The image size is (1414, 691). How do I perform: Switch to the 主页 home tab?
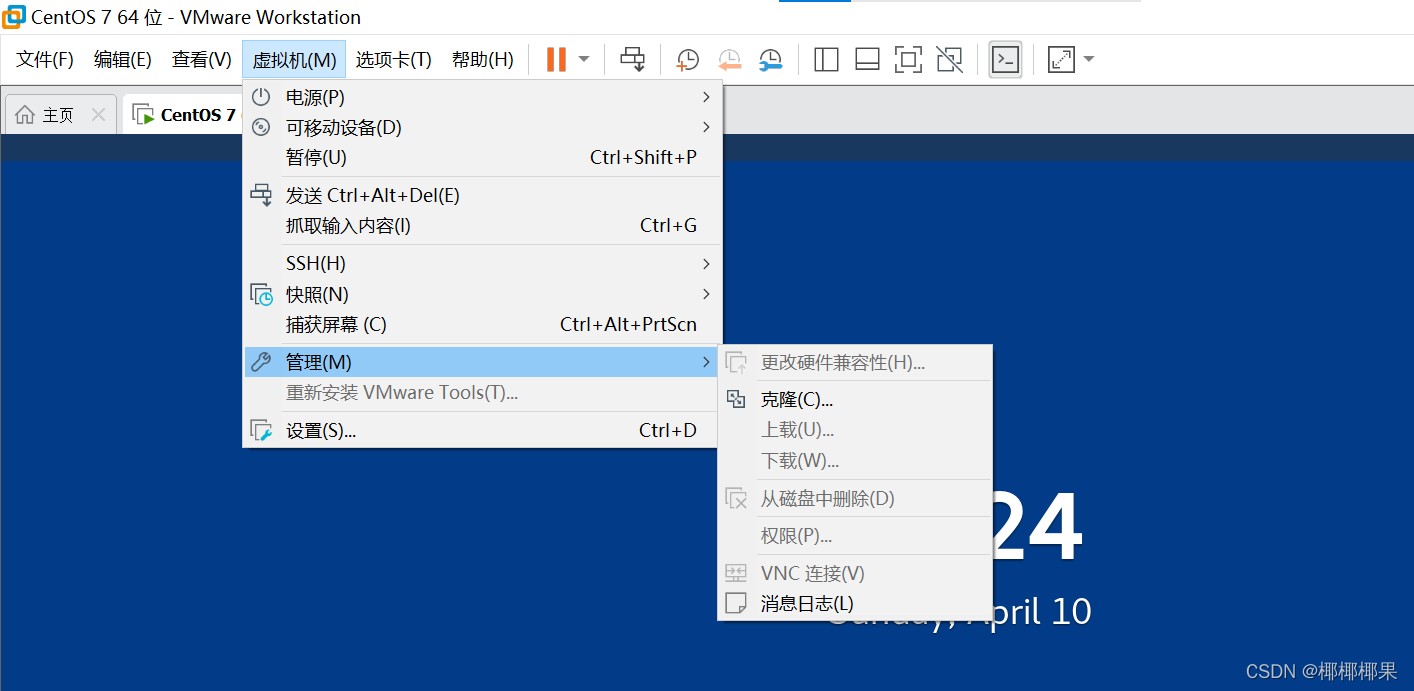pyautogui.click(x=58, y=115)
